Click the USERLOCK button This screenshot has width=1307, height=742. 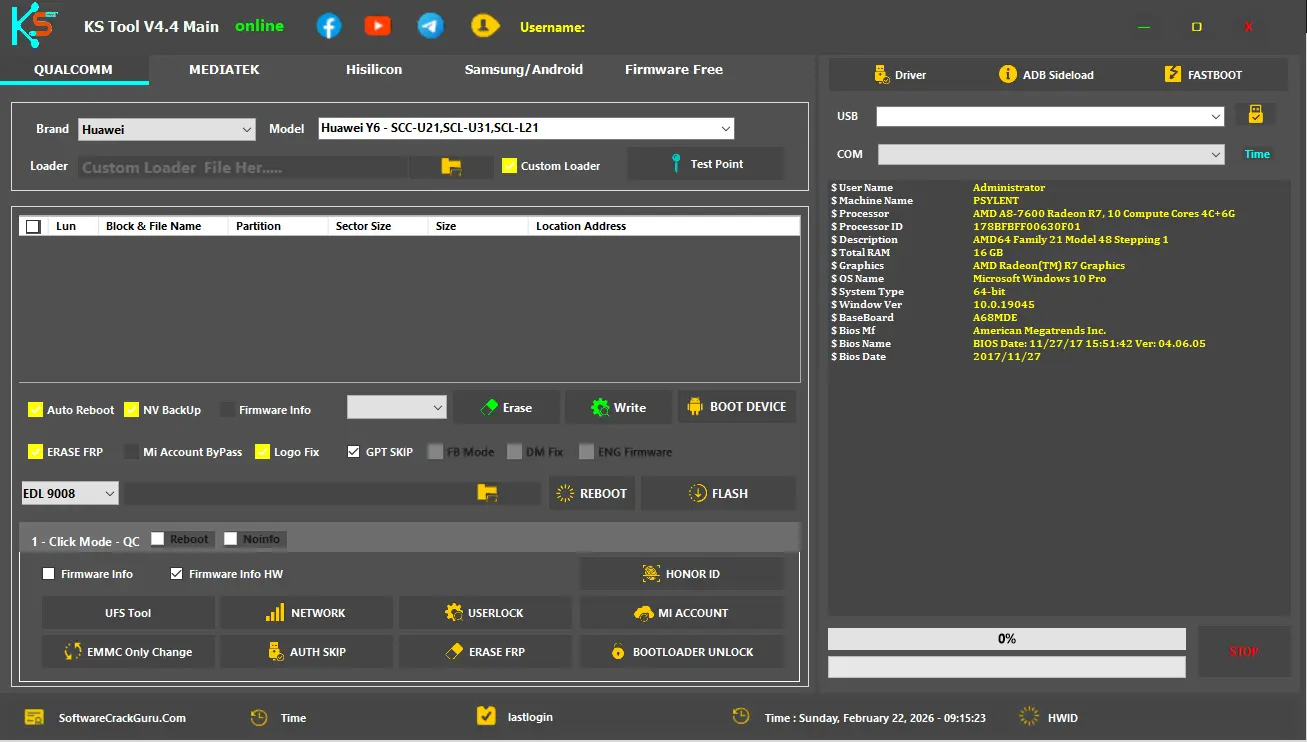pos(485,613)
